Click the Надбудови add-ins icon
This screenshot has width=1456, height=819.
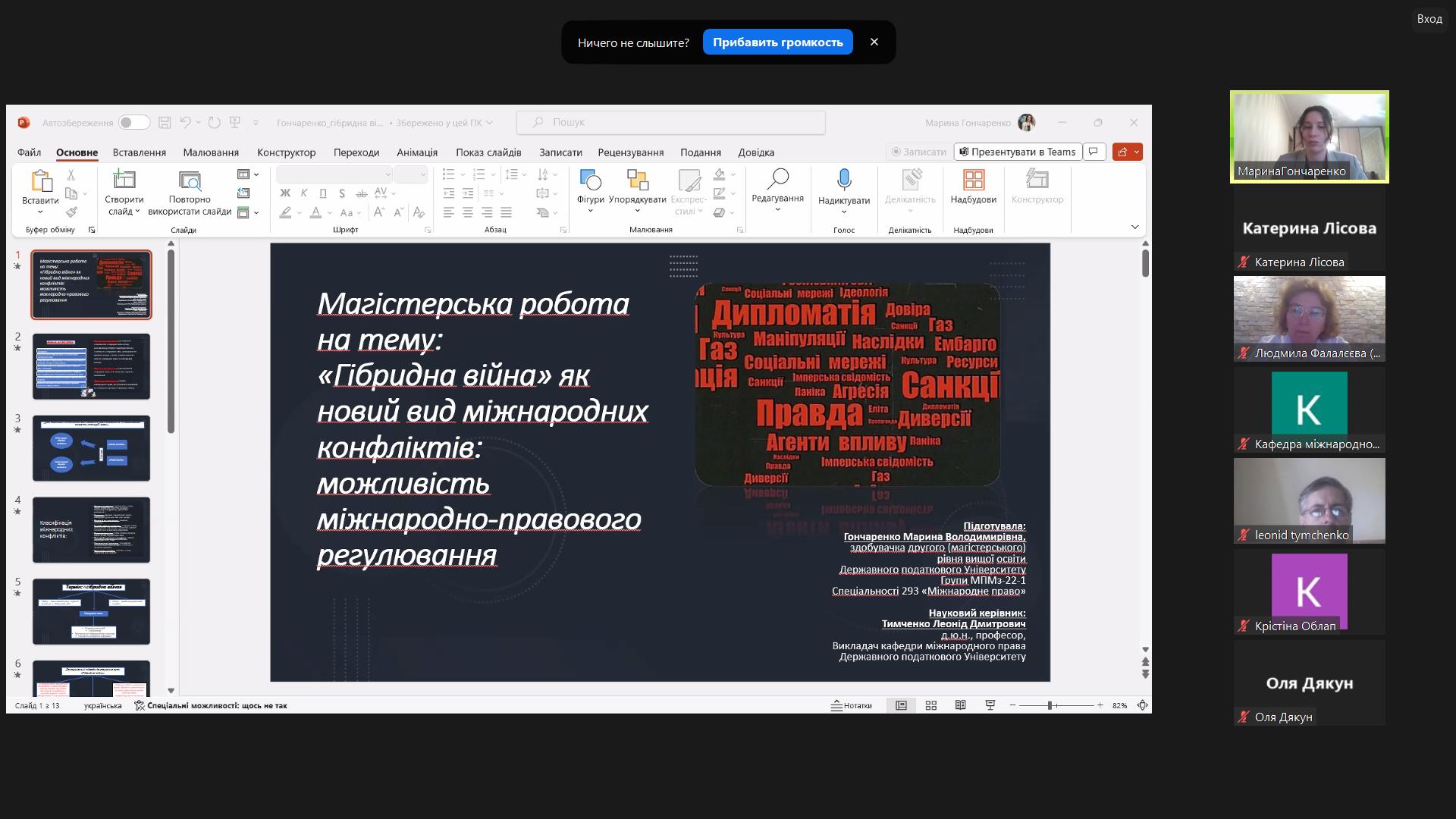click(x=974, y=180)
